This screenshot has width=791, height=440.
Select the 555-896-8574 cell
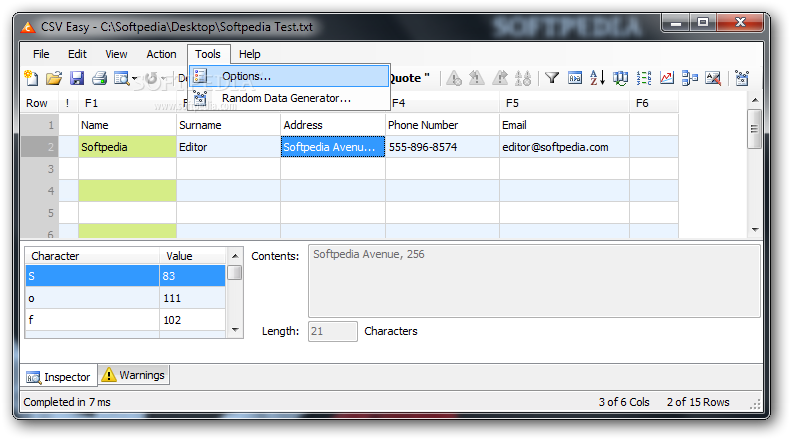442,147
